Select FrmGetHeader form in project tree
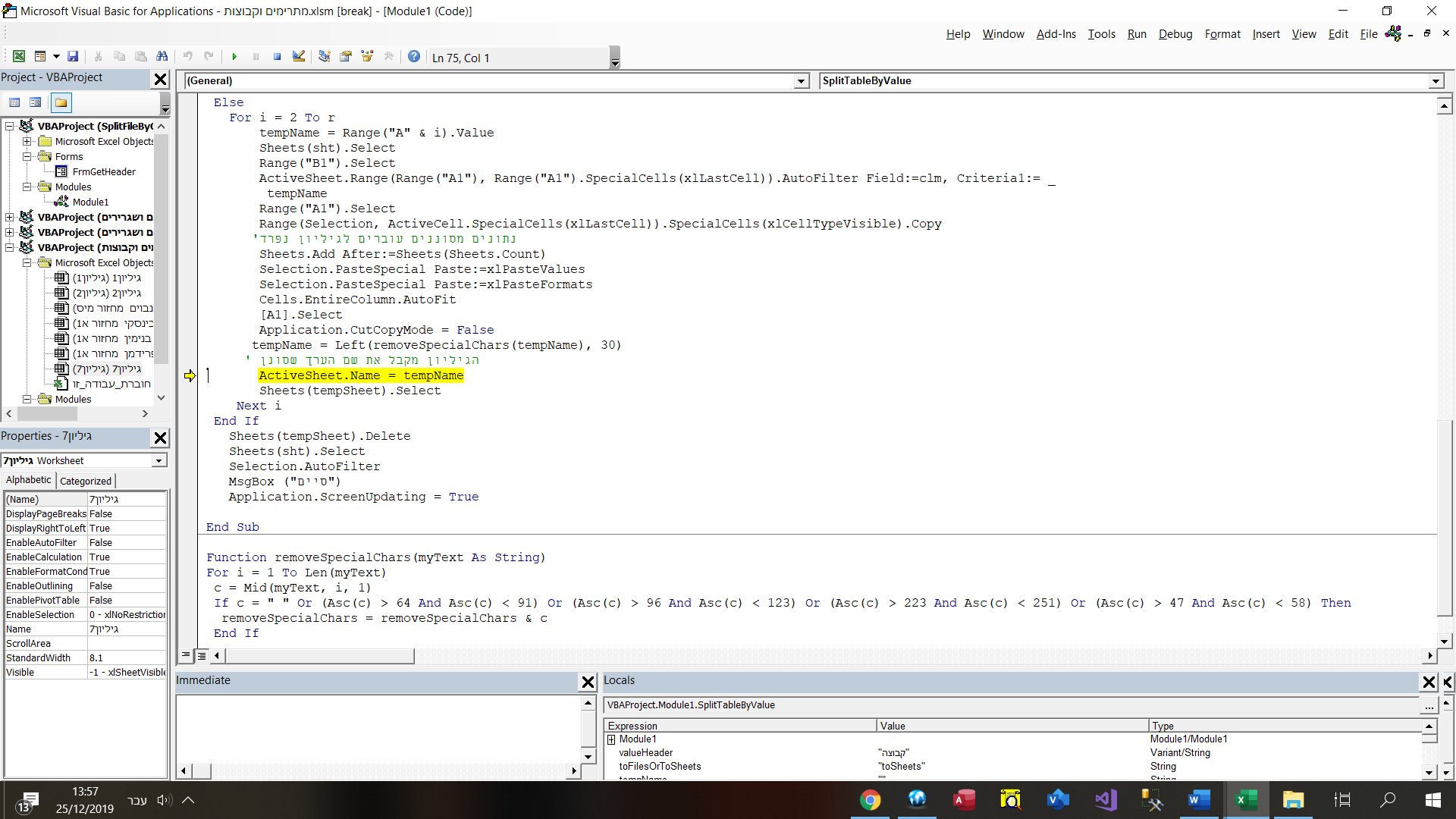The width and height of the screenshot is (1456, 819). 104,172
